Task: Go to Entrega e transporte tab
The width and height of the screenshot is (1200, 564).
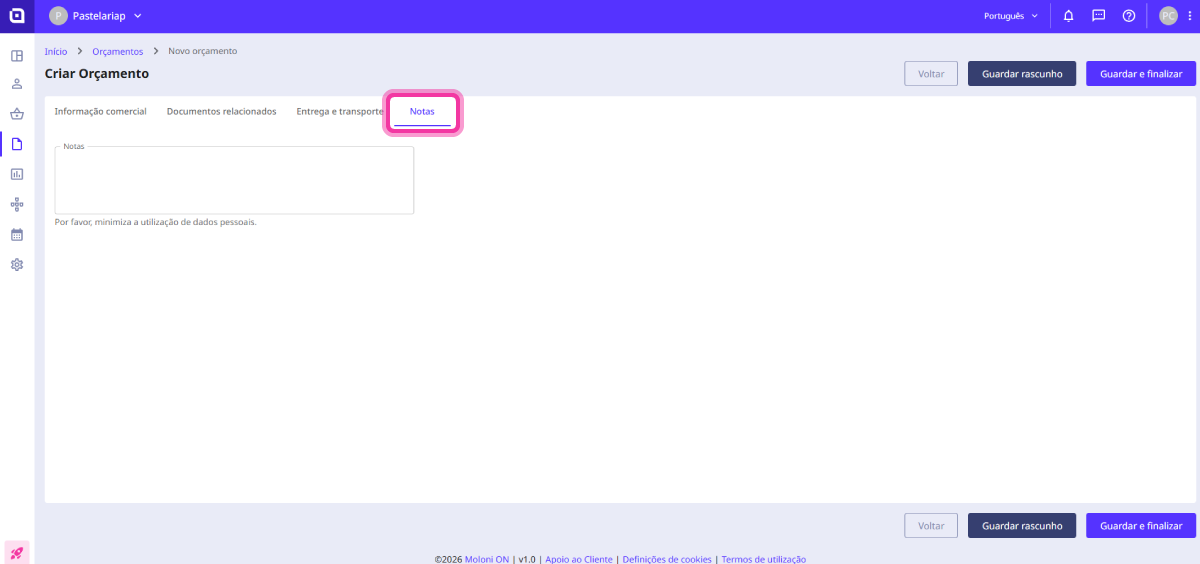Action: 339,112
